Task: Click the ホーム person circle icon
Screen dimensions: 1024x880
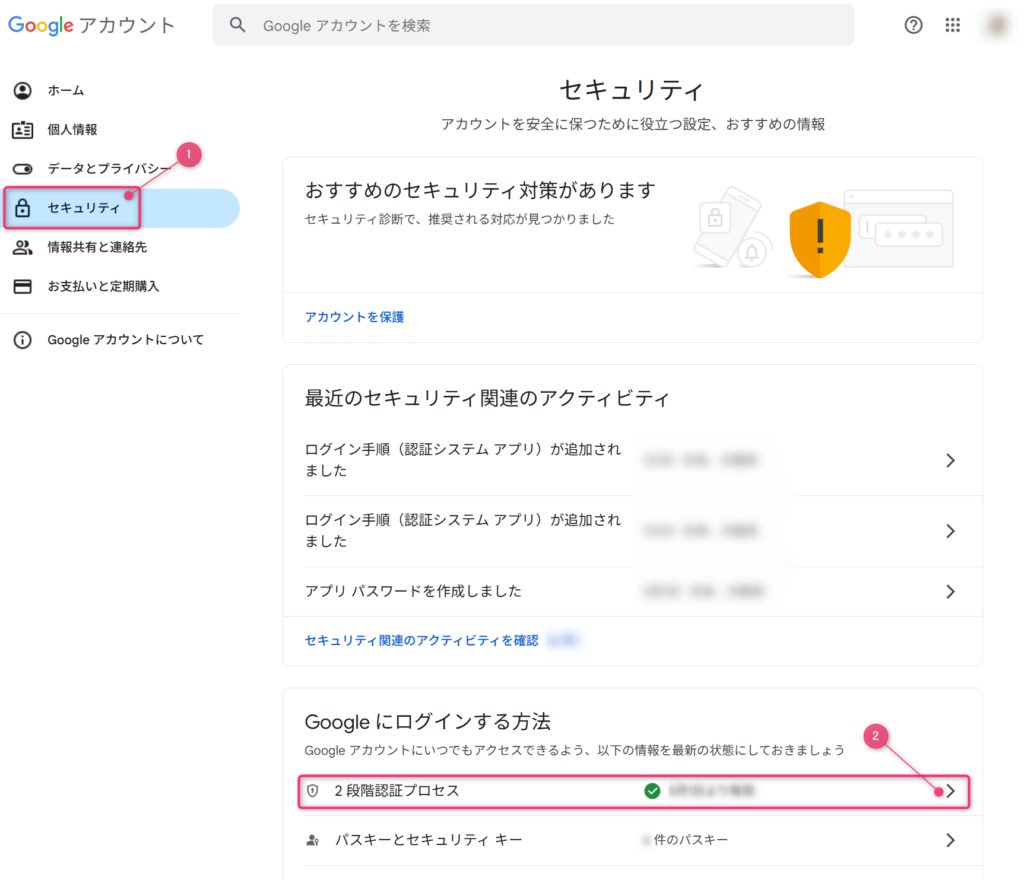Action: pyautogui.click(x=23, y=91)
